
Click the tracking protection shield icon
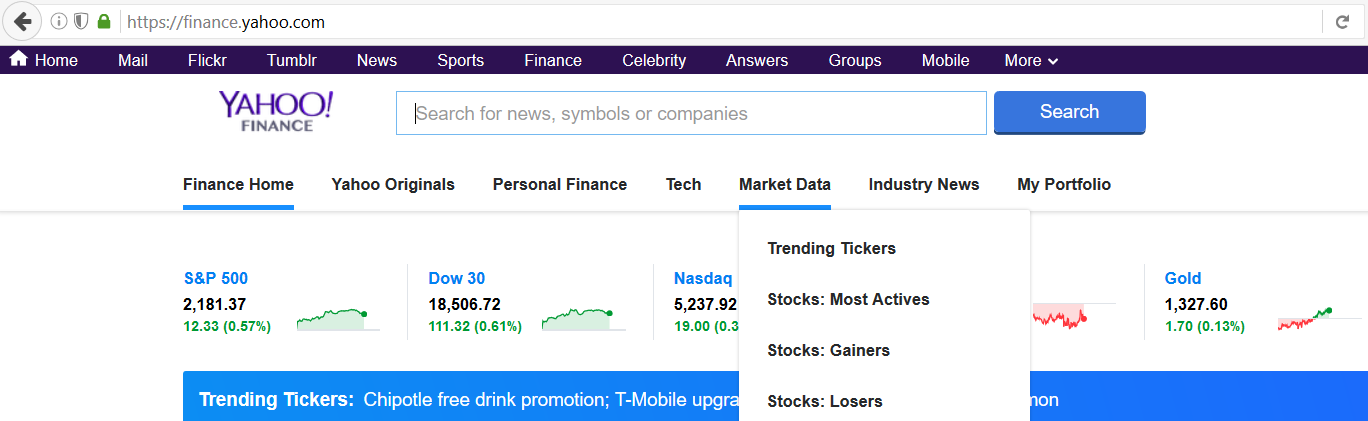(81, 21)
